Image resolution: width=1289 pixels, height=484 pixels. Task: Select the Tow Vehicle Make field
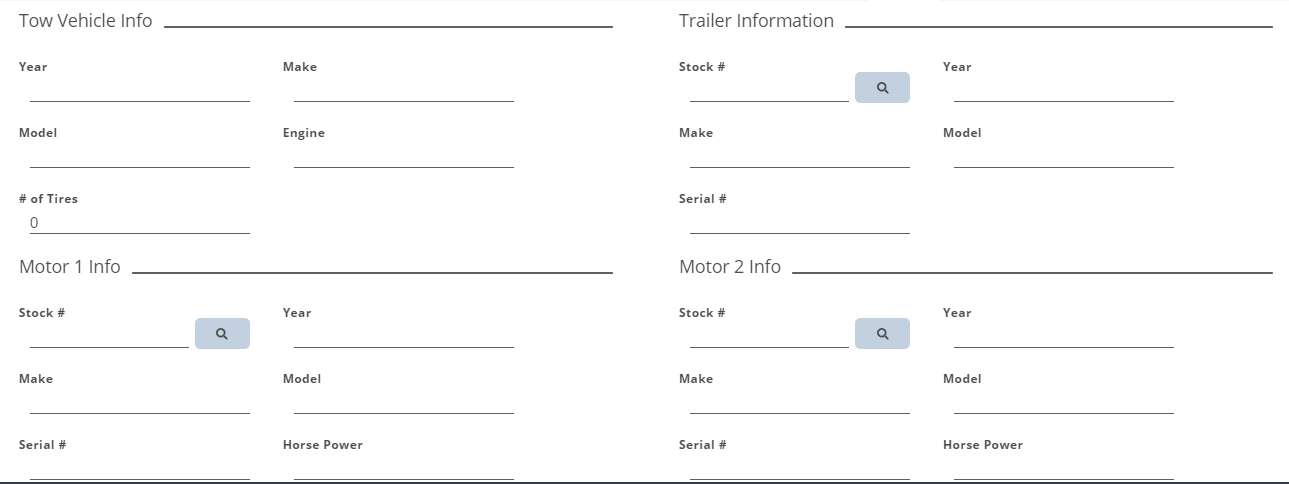point(404,90)
